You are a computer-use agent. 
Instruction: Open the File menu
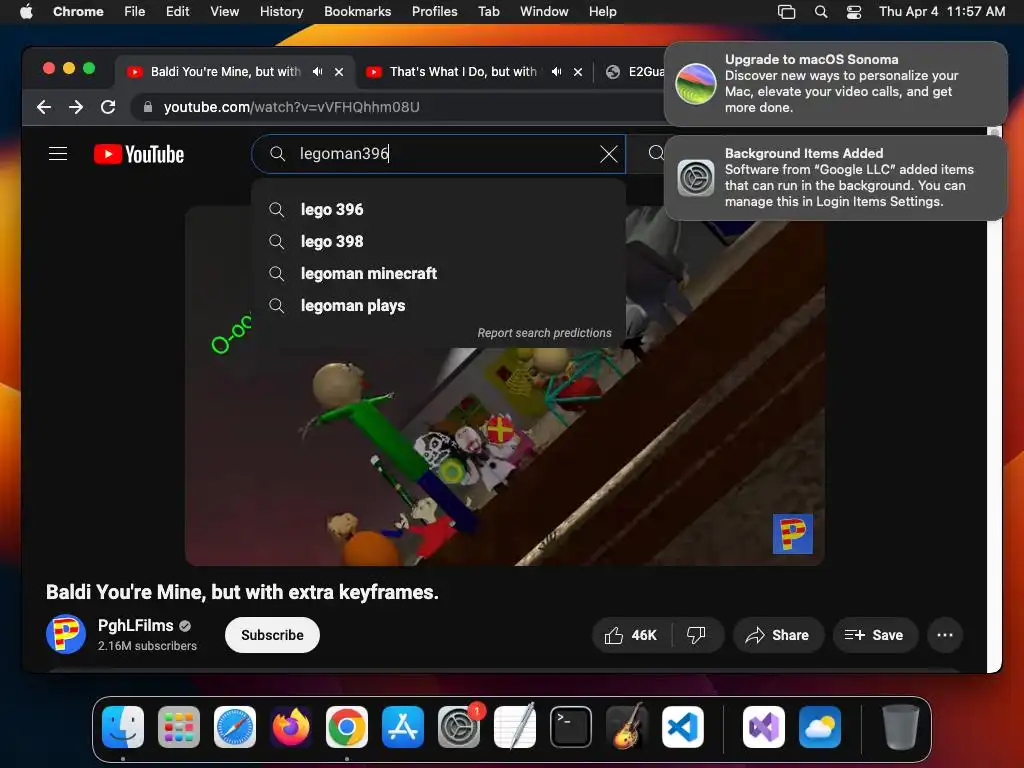[x=135, y=12]
